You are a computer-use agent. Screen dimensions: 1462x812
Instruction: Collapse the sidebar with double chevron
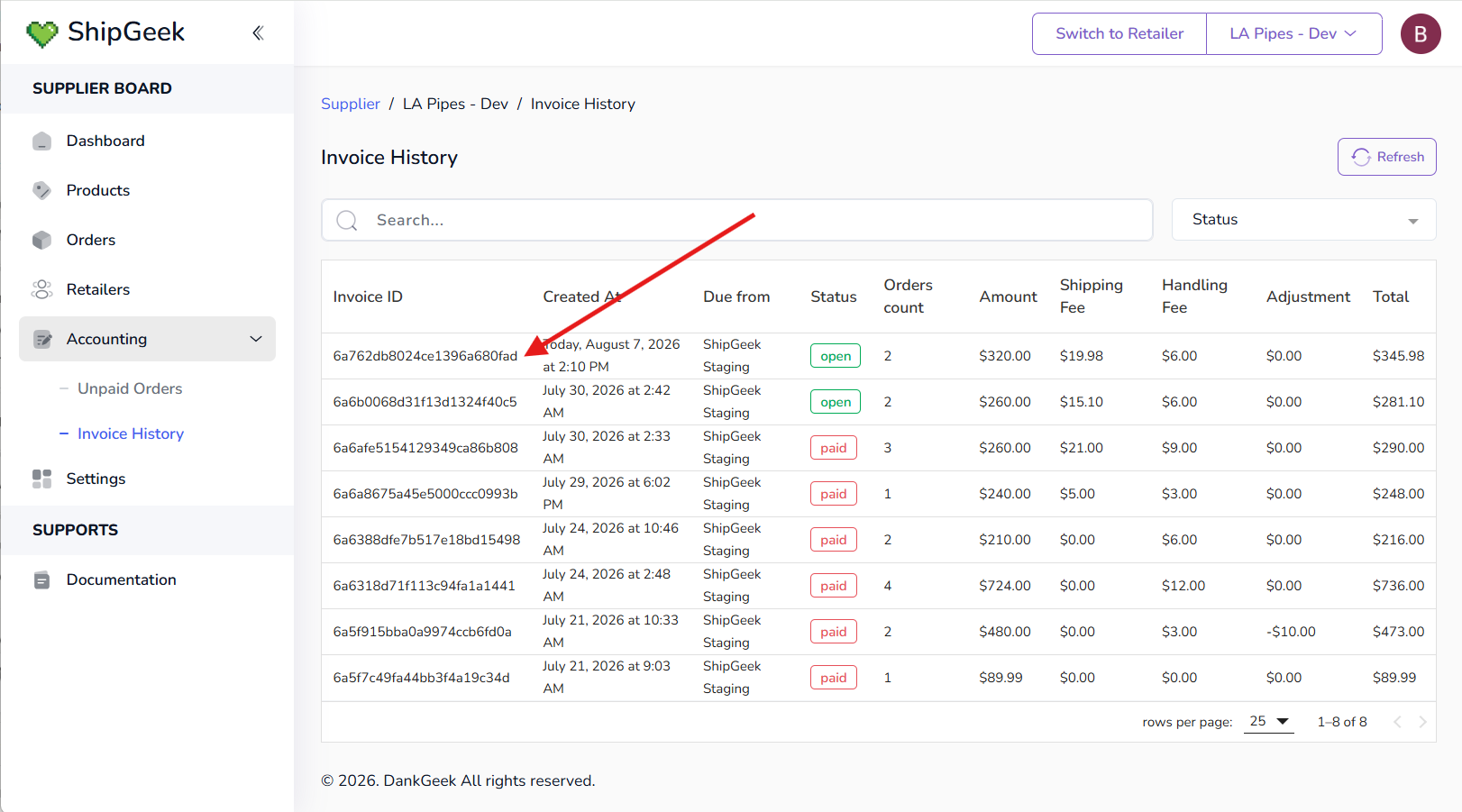click(x=258, y=33)
